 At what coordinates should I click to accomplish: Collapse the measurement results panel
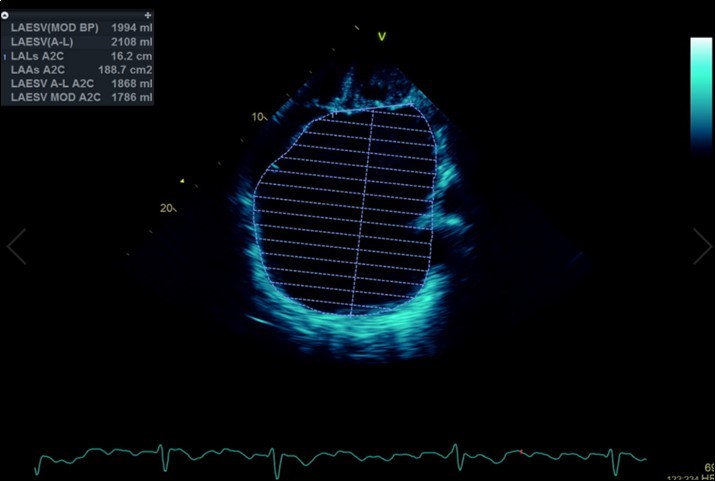(5, 16)
